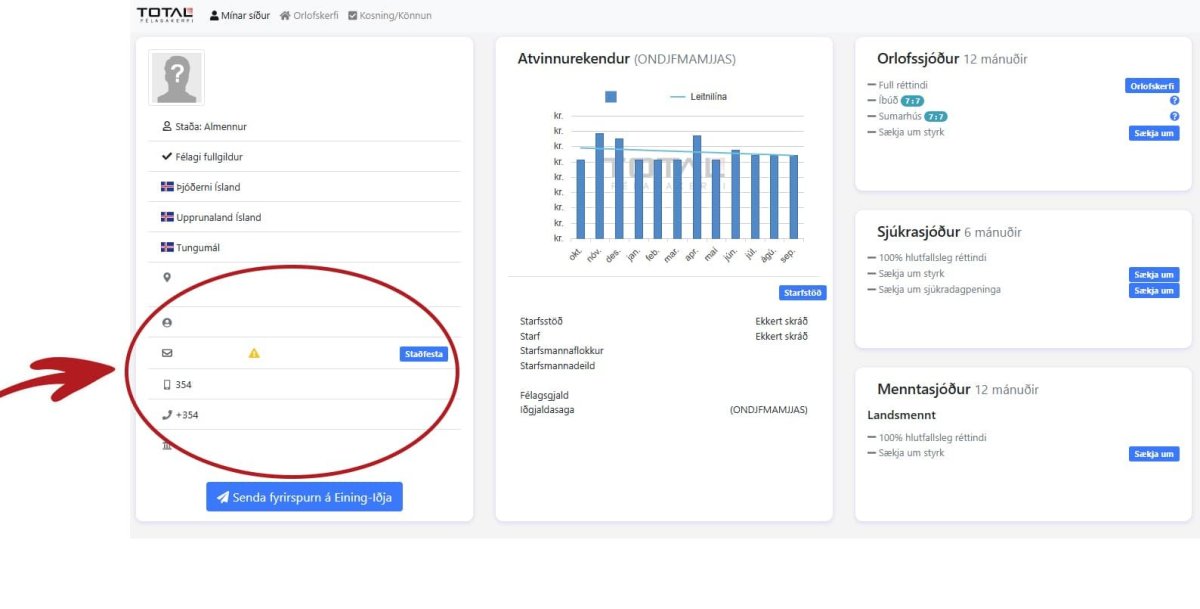Click the bank building icon

[167, 446]
